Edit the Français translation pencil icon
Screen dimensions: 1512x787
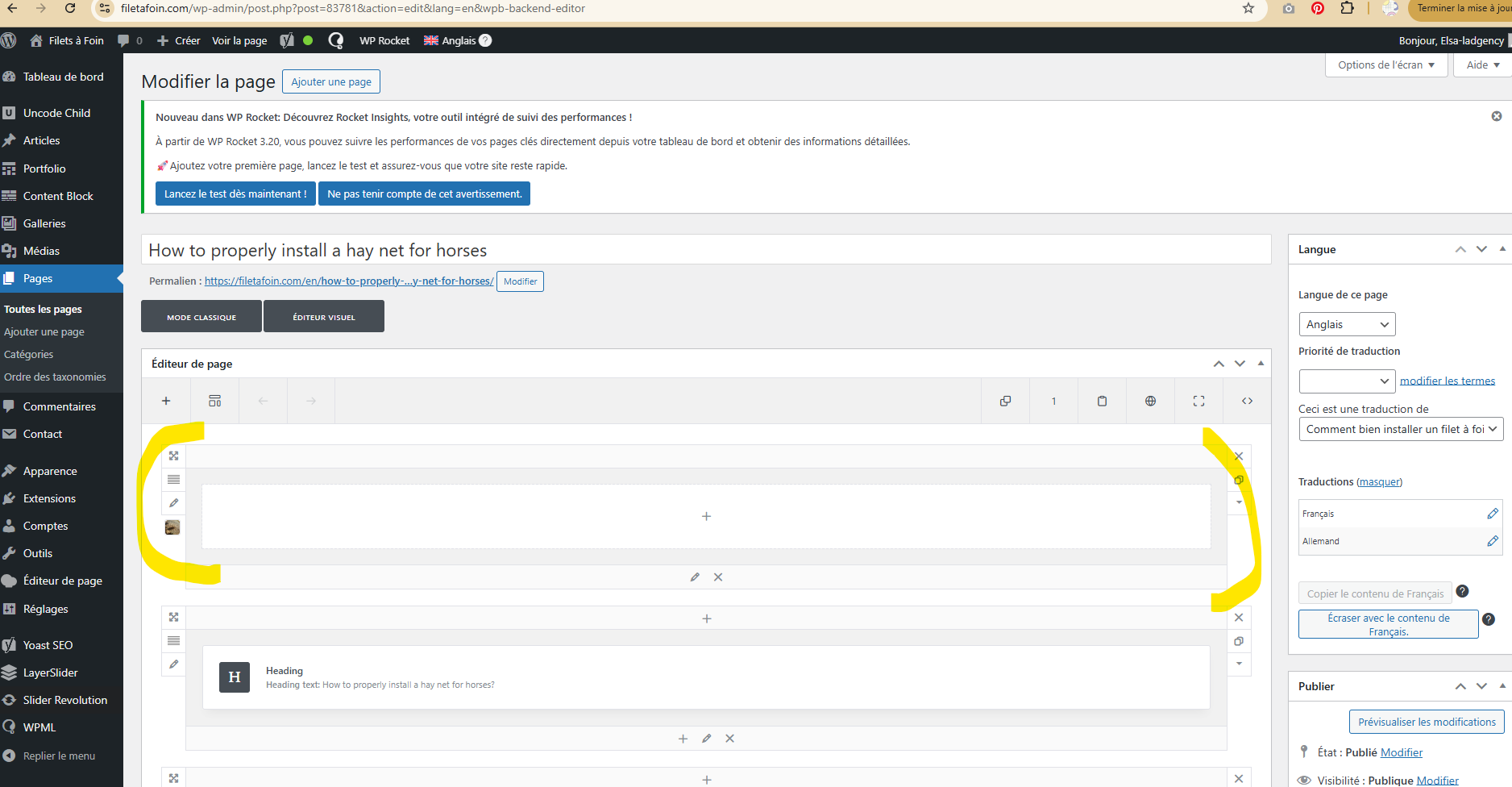tap(1493, 514)
